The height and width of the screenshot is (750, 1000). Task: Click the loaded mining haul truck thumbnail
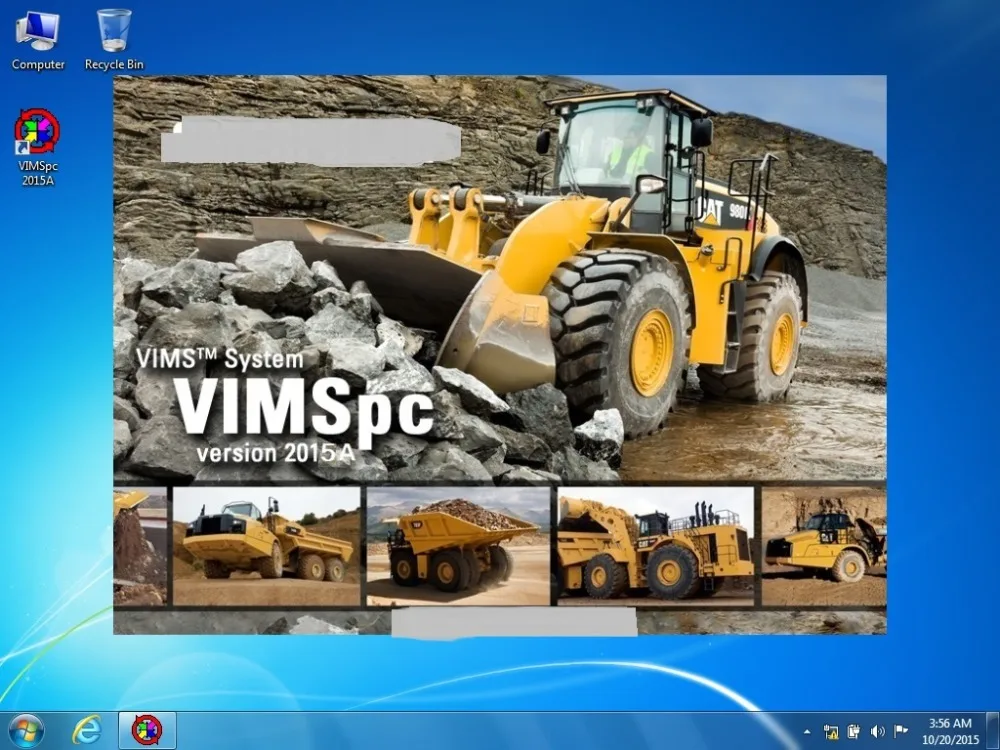pos(458,546)
